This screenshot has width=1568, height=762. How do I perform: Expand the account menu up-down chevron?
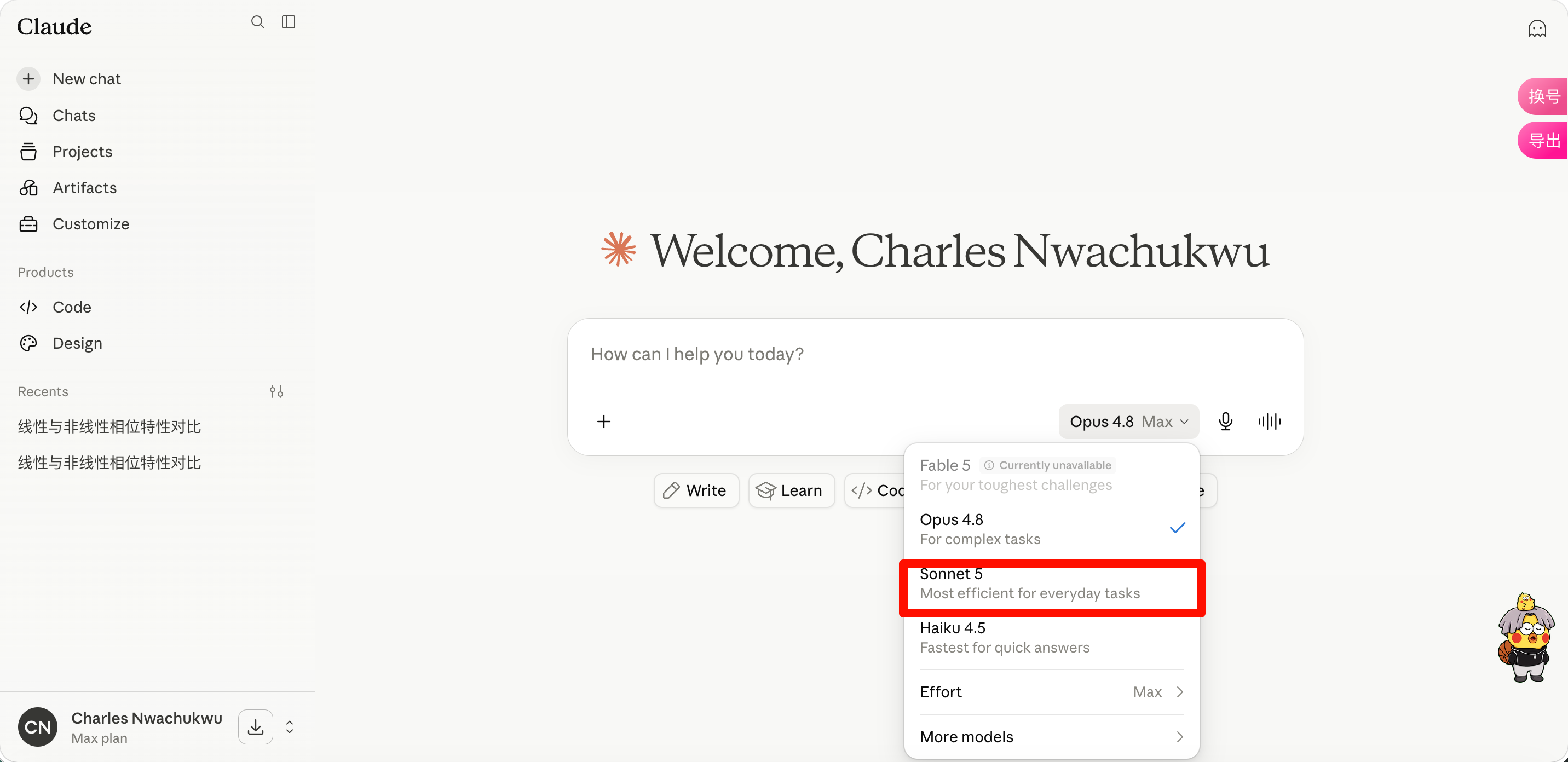click(x=290, y=727)
